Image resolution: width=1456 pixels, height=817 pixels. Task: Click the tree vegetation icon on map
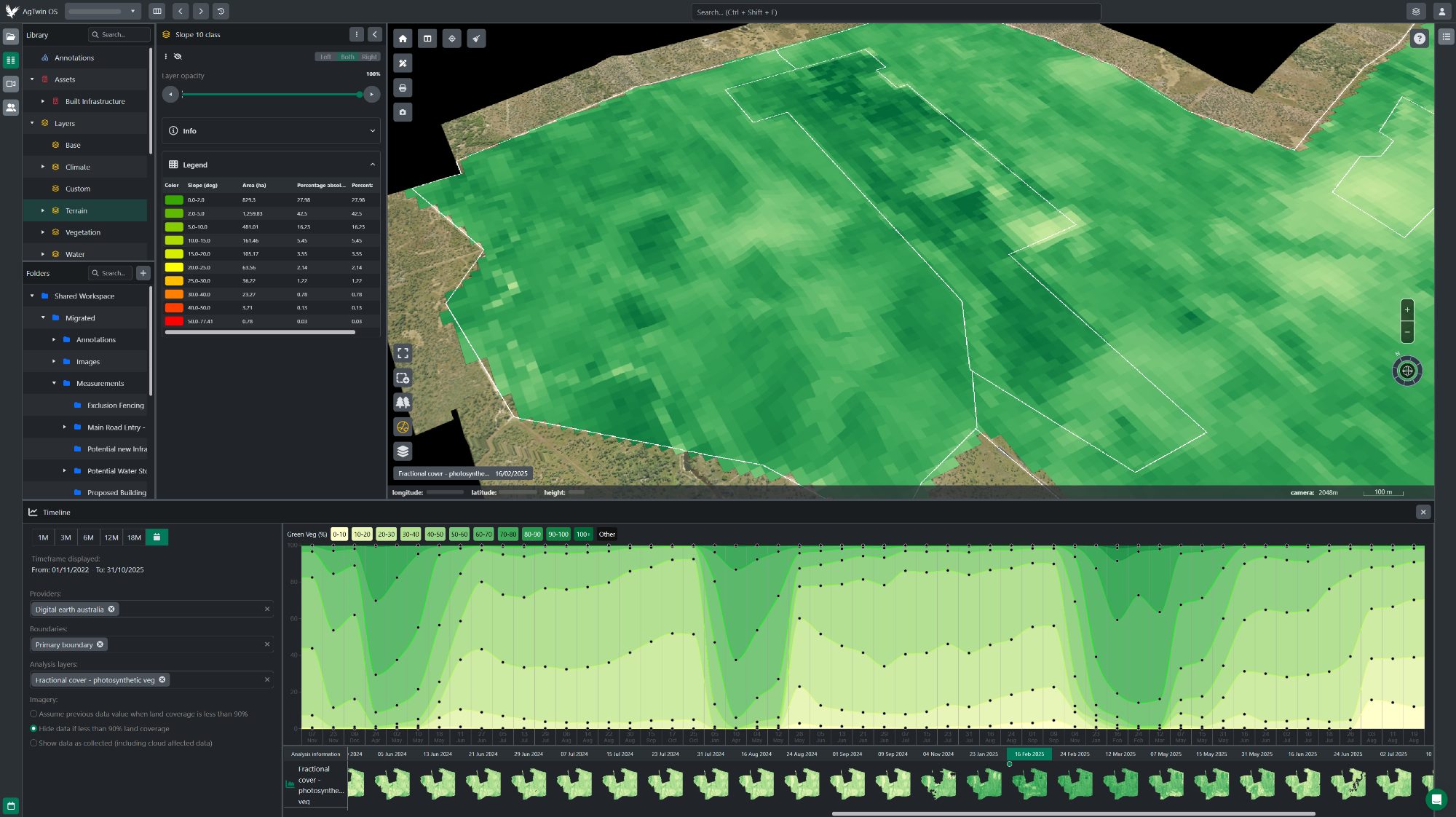(x=403, y=402)
